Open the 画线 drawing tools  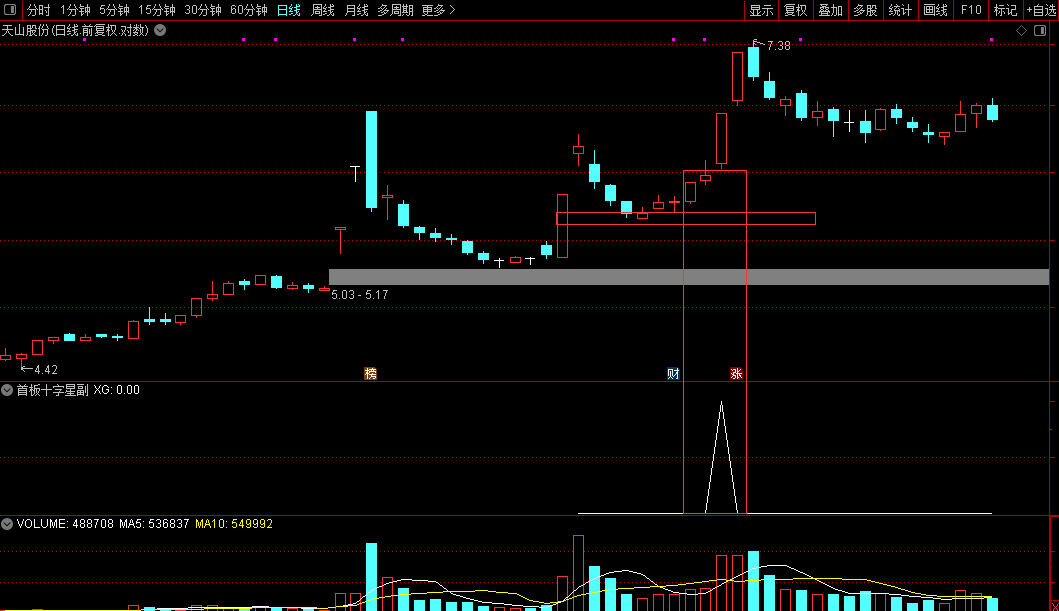[x=935, y=10]
